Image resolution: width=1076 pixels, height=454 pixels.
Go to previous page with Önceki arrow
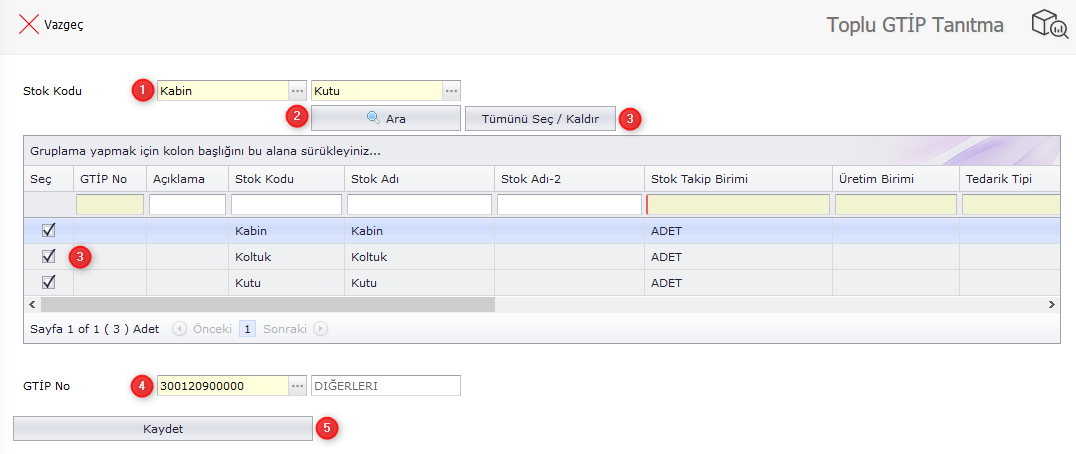[x=179, y=328]
